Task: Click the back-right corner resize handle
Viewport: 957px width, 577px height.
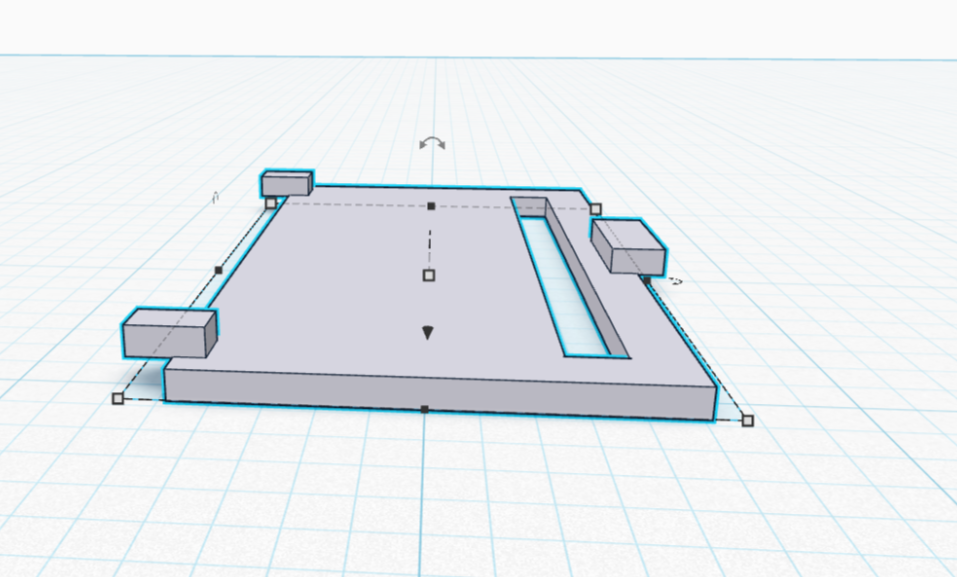Action: click(596, 209)
